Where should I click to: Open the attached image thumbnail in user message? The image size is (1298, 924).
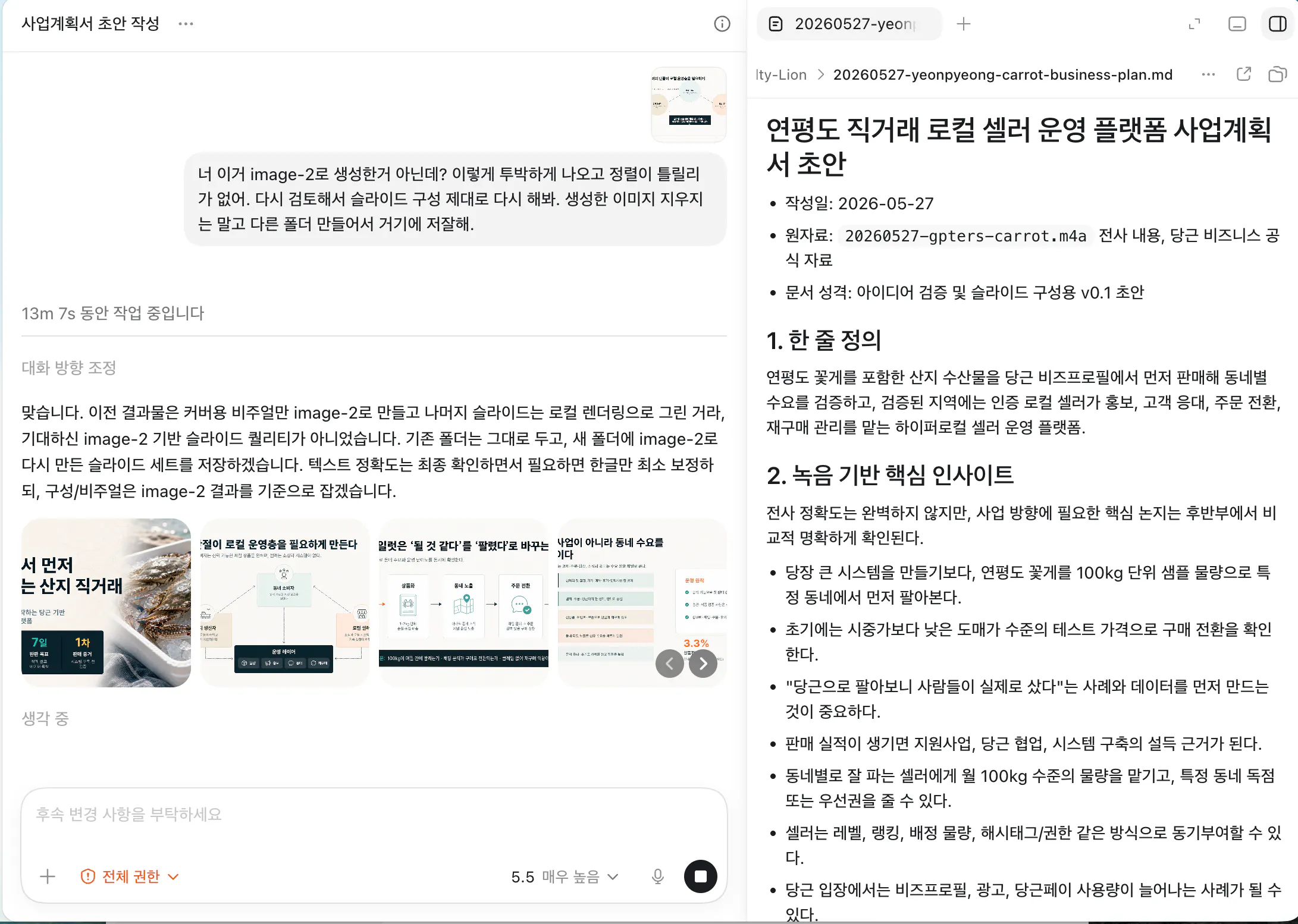688,104
